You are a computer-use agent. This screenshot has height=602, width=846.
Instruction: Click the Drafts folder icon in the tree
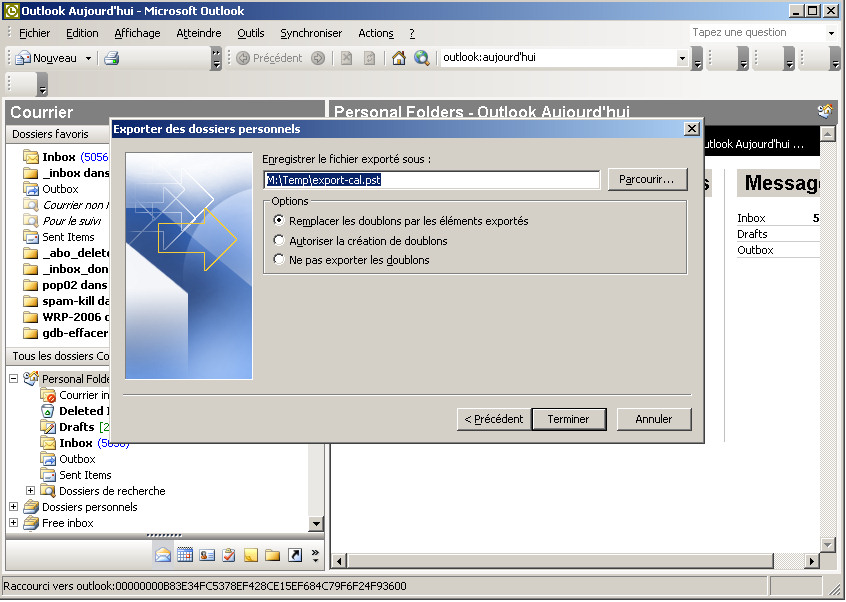[x=48, y=427]
